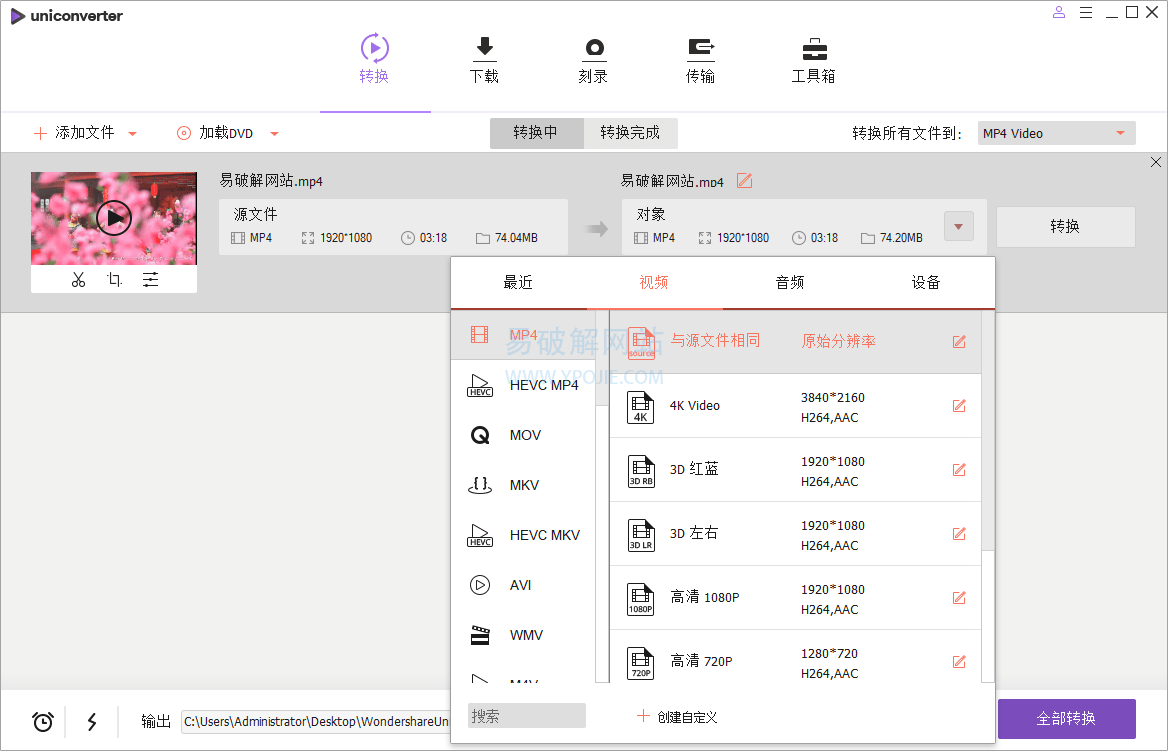Image resolution: width=1168 pixels, height=751 pixels.
Task: Select the WMV format
Action: [x=523, y=635]
